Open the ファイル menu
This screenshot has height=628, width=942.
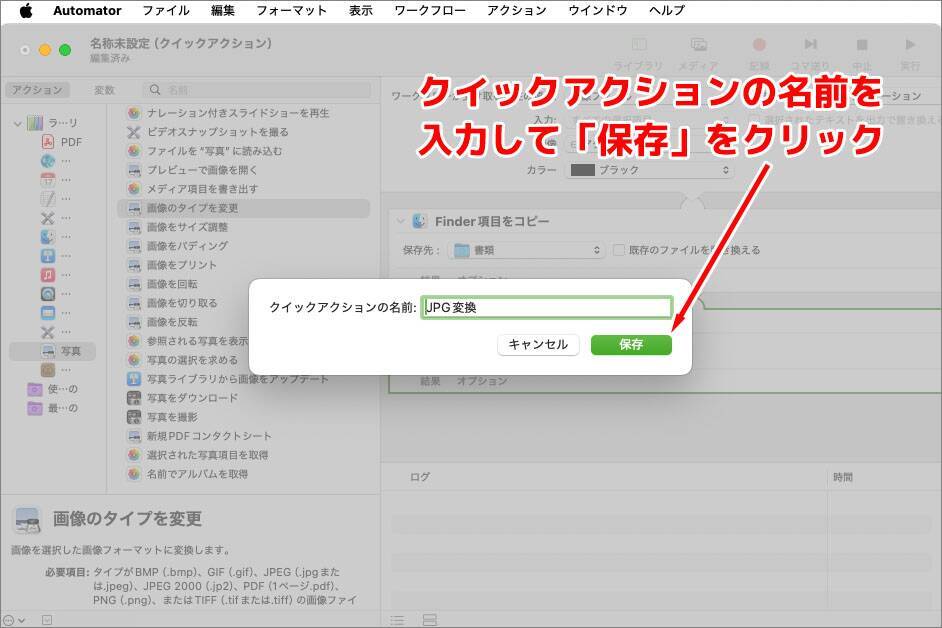[166, 10]
